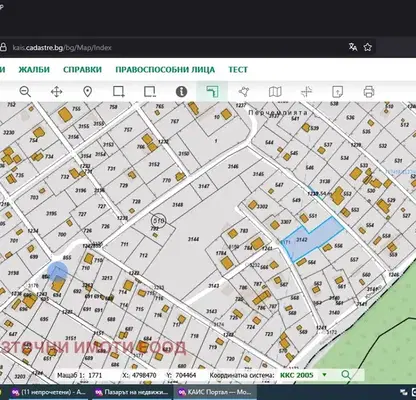
Task: Click the export document icon
Action: pyautogui.click(x=337, y=91)
